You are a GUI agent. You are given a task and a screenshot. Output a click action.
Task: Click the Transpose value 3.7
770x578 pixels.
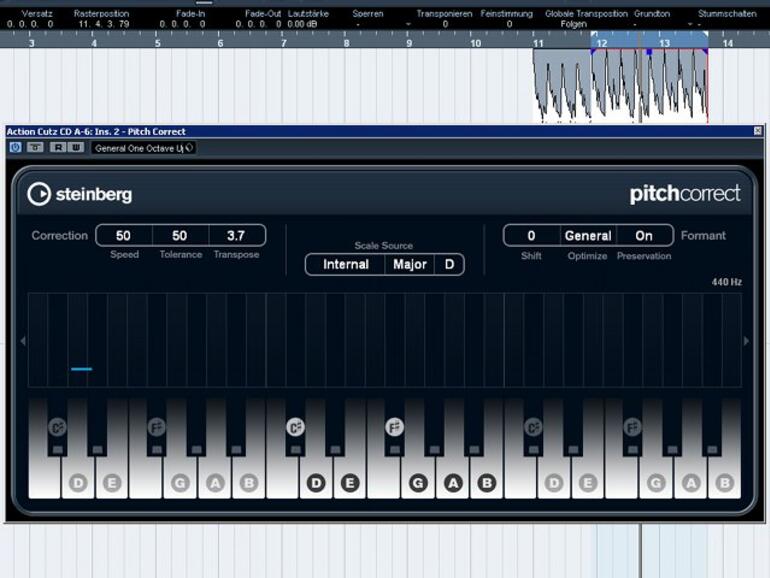point(236,236)
